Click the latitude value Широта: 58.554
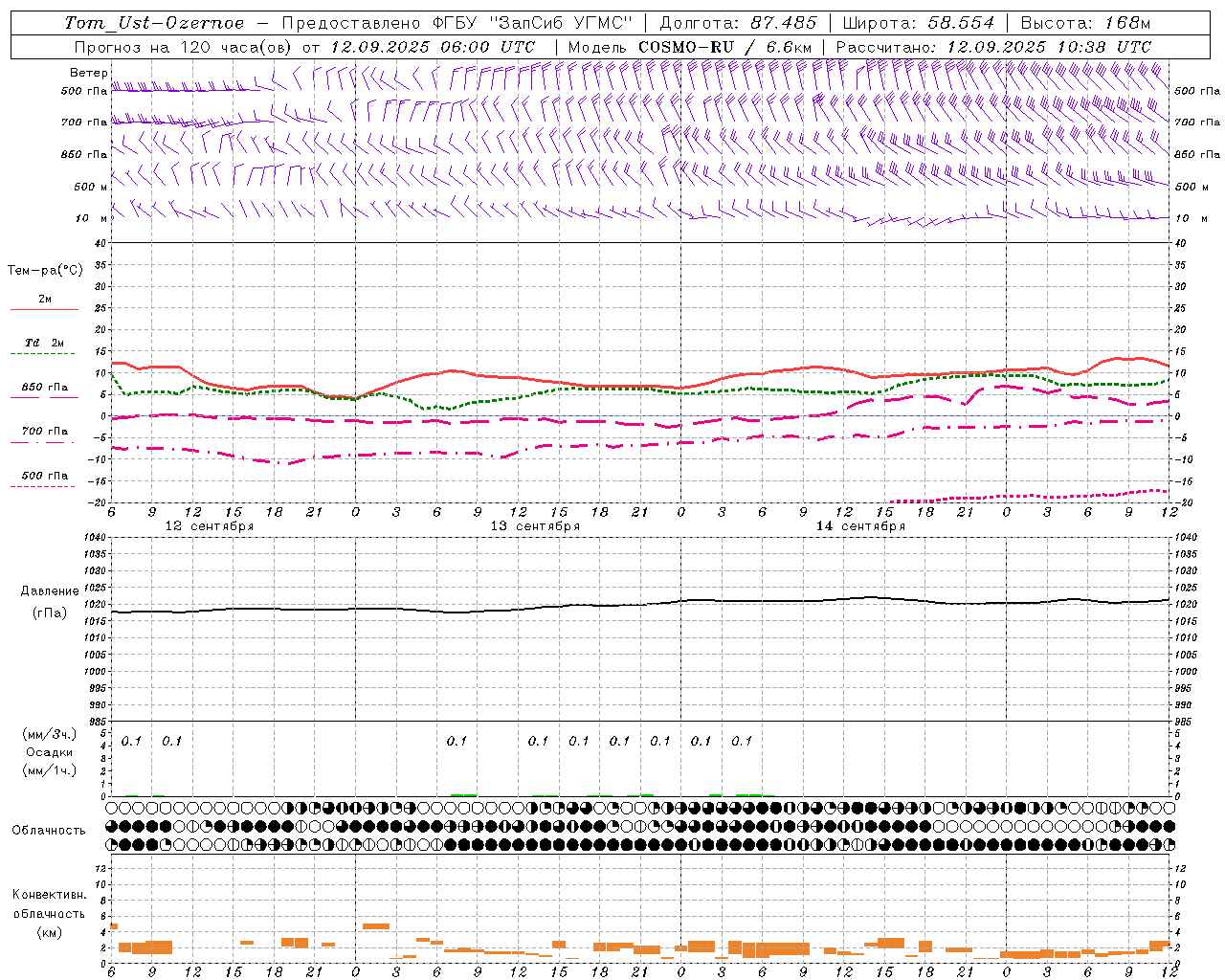This screenshot has height=980, width=1225. point(919,23)
